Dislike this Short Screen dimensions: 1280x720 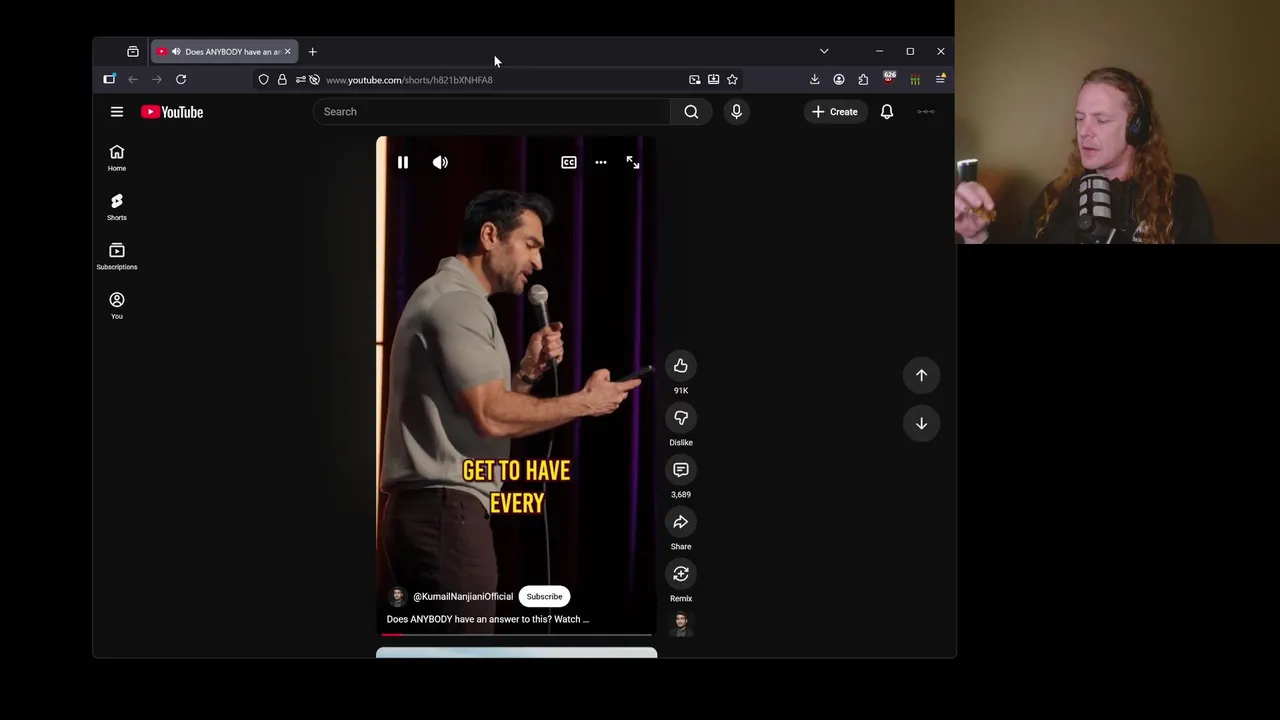click(681, 418)
